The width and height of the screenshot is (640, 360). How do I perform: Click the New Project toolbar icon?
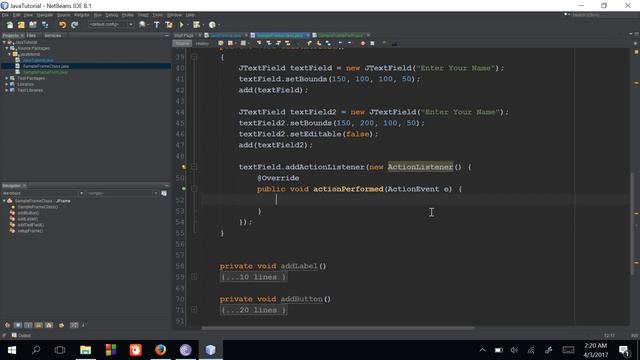click(x=21, y=25)
